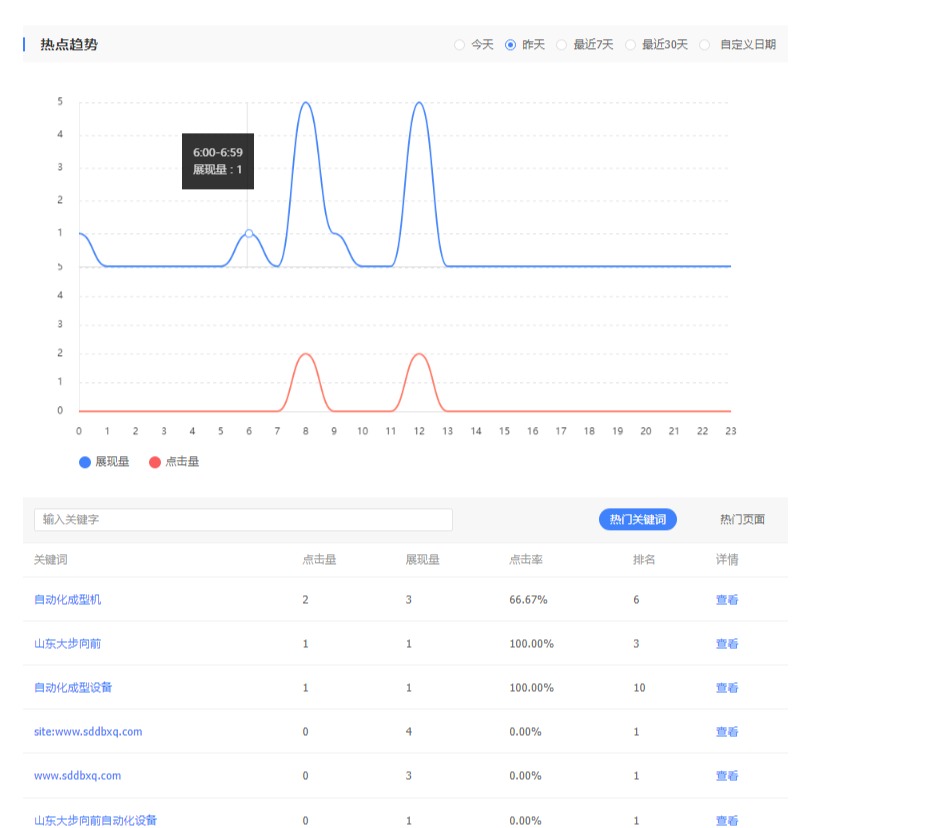Image resolution: width=945 pixels, height=828 pixels.
Task: Click the 排名 column header
Action: [x=644, y=559]
